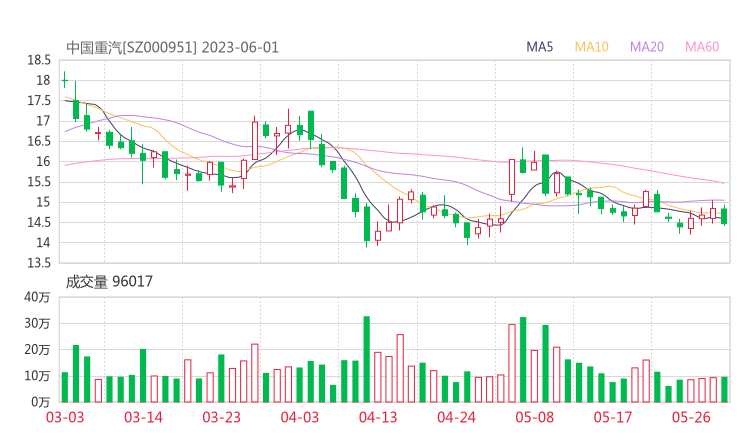Click the 05-26 date axis label

691,417
